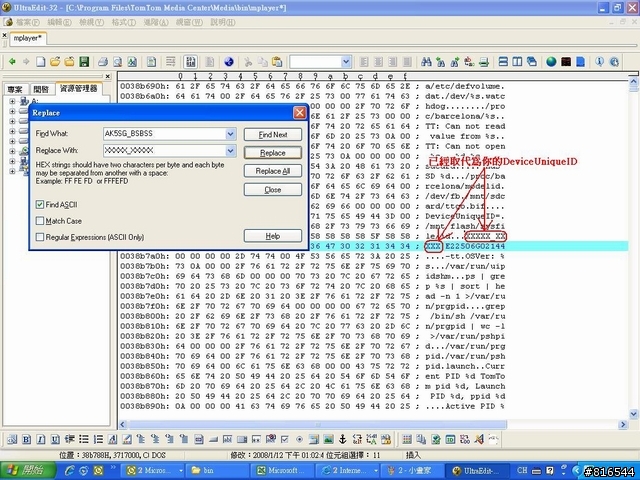The image size is (640, 480).
Task: Click the blue globe web icon
Action: point(229,62)
